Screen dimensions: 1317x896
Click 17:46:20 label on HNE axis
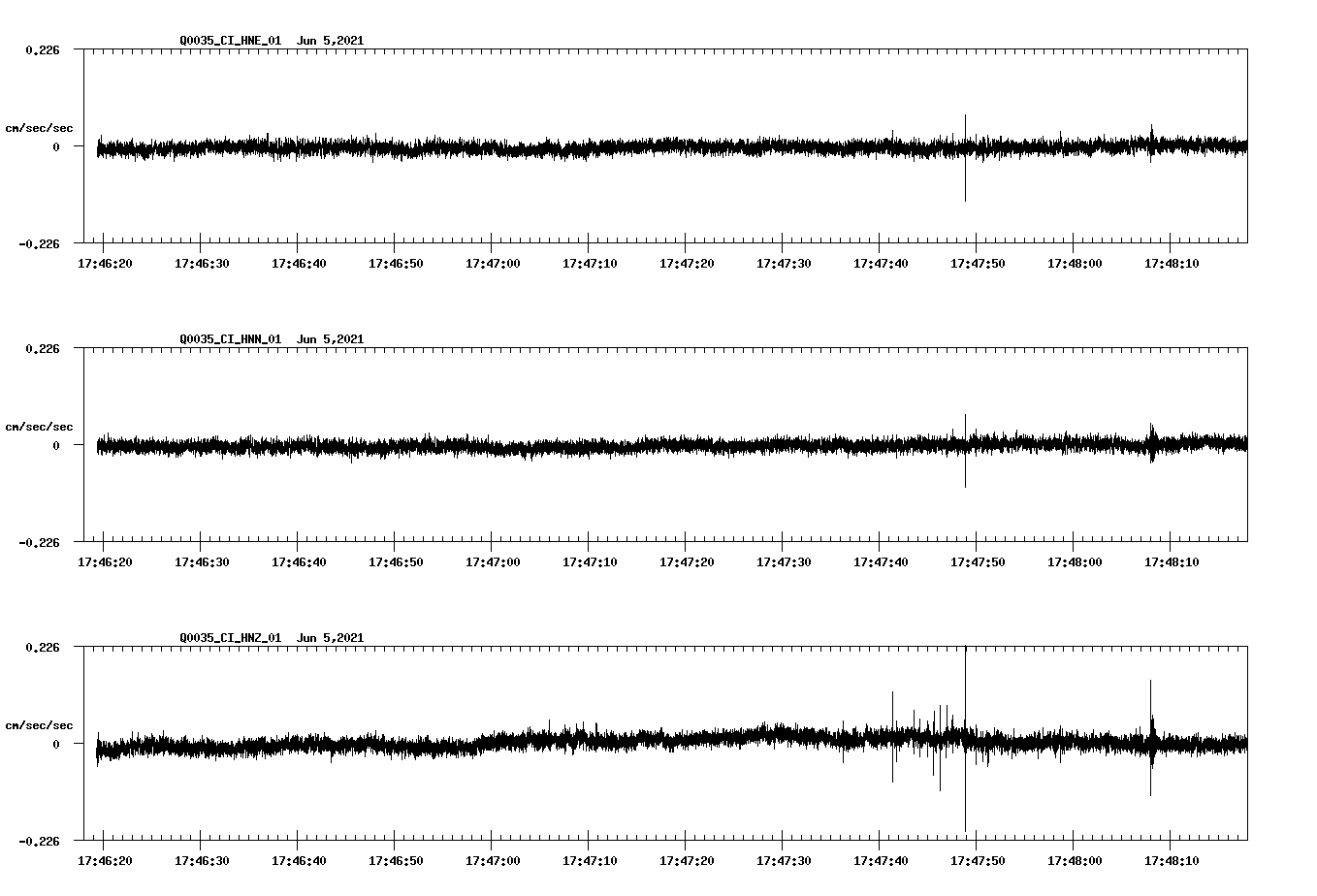click(105, 263)
